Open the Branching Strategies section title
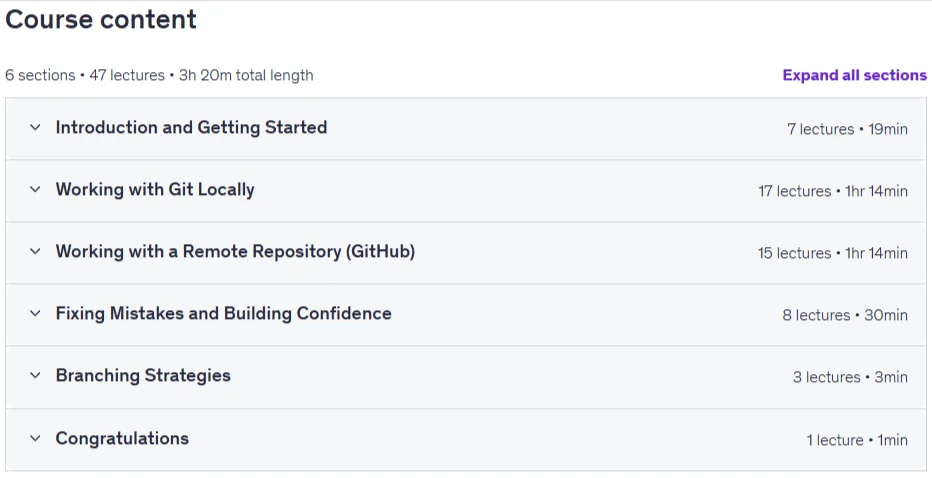The width and height of the screenshot is (932, 478). tap(143, 375)
